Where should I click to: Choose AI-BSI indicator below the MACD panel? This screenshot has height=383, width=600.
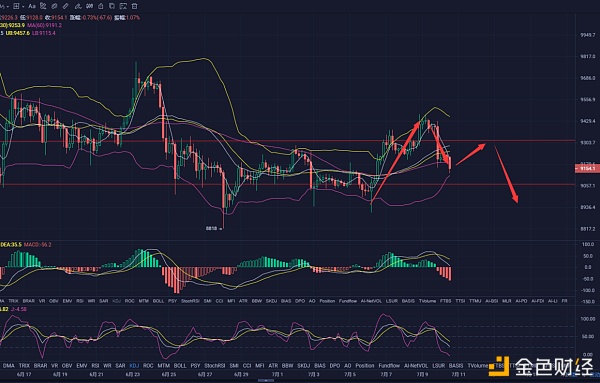[491, 301]
